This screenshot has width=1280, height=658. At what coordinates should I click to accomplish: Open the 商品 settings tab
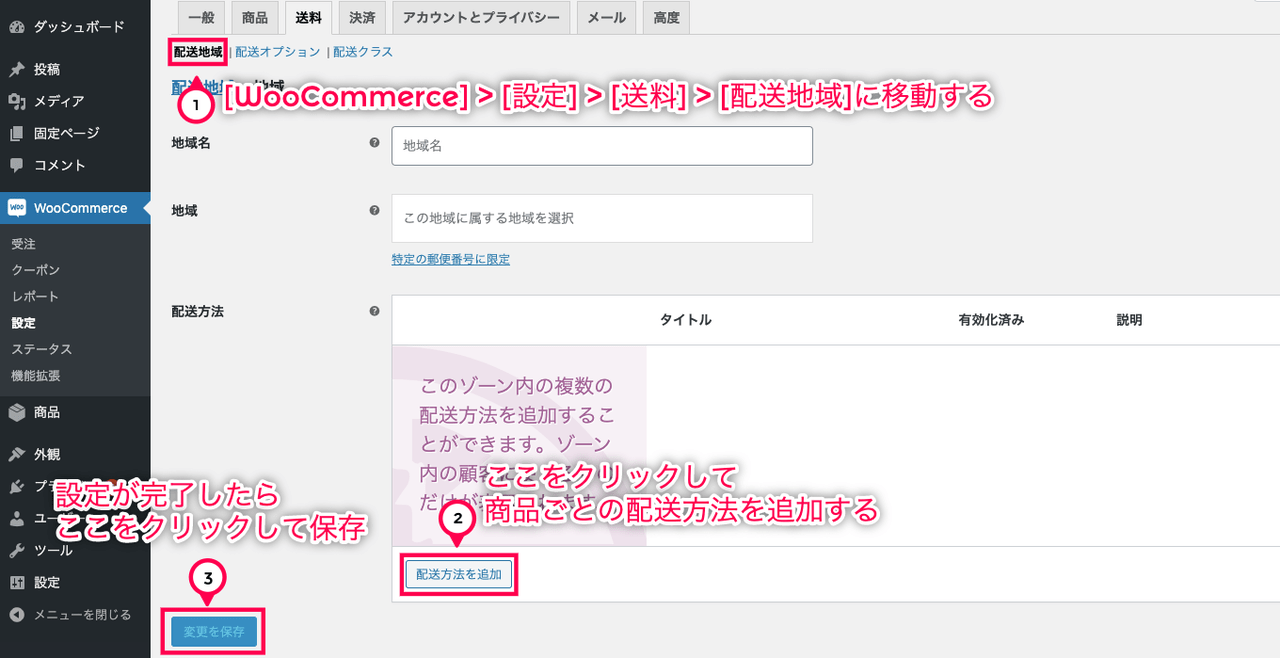click(x=254, y=17)
